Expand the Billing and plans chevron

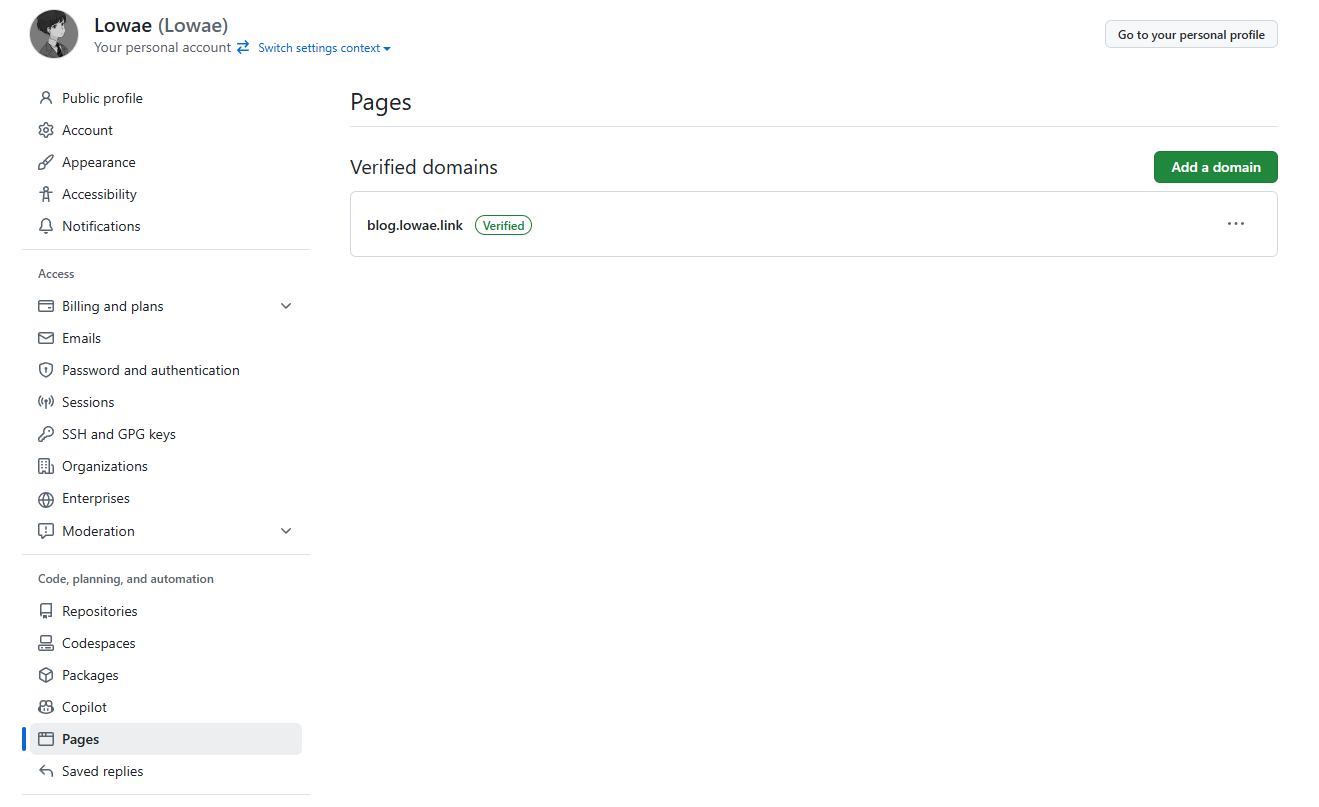[286, 306]
